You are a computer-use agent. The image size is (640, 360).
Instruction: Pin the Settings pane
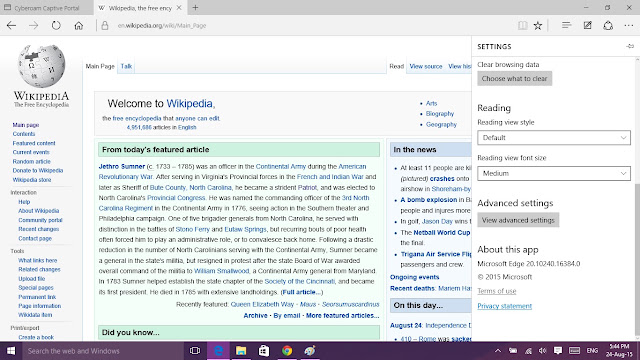click(x=630, y=46)
